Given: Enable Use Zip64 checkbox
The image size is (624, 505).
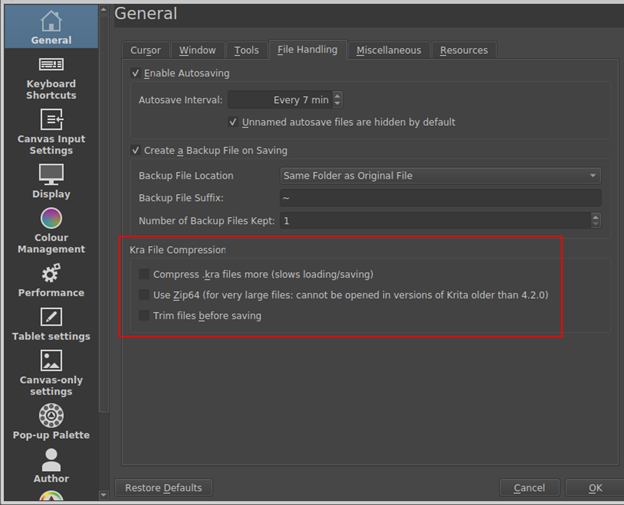Looking at the screenshot, I should point(144,295).
